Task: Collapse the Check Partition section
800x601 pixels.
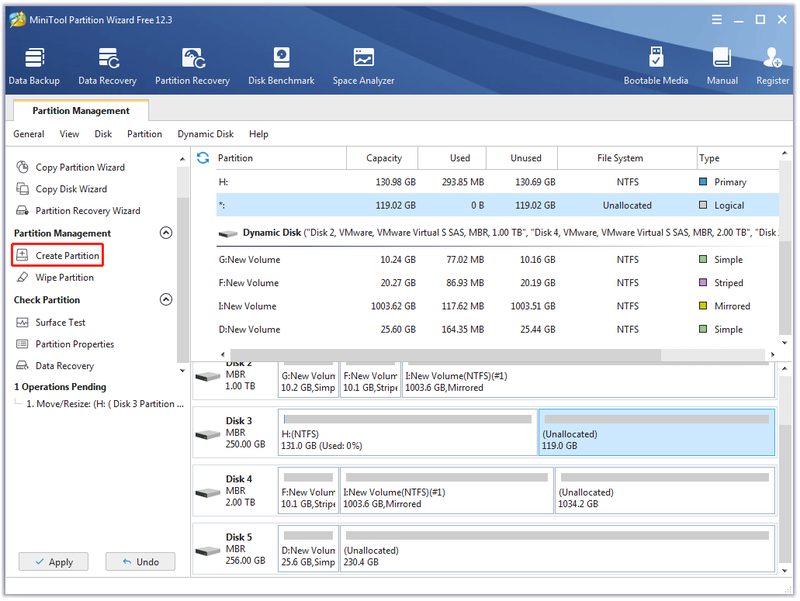Action: point(166,299)
